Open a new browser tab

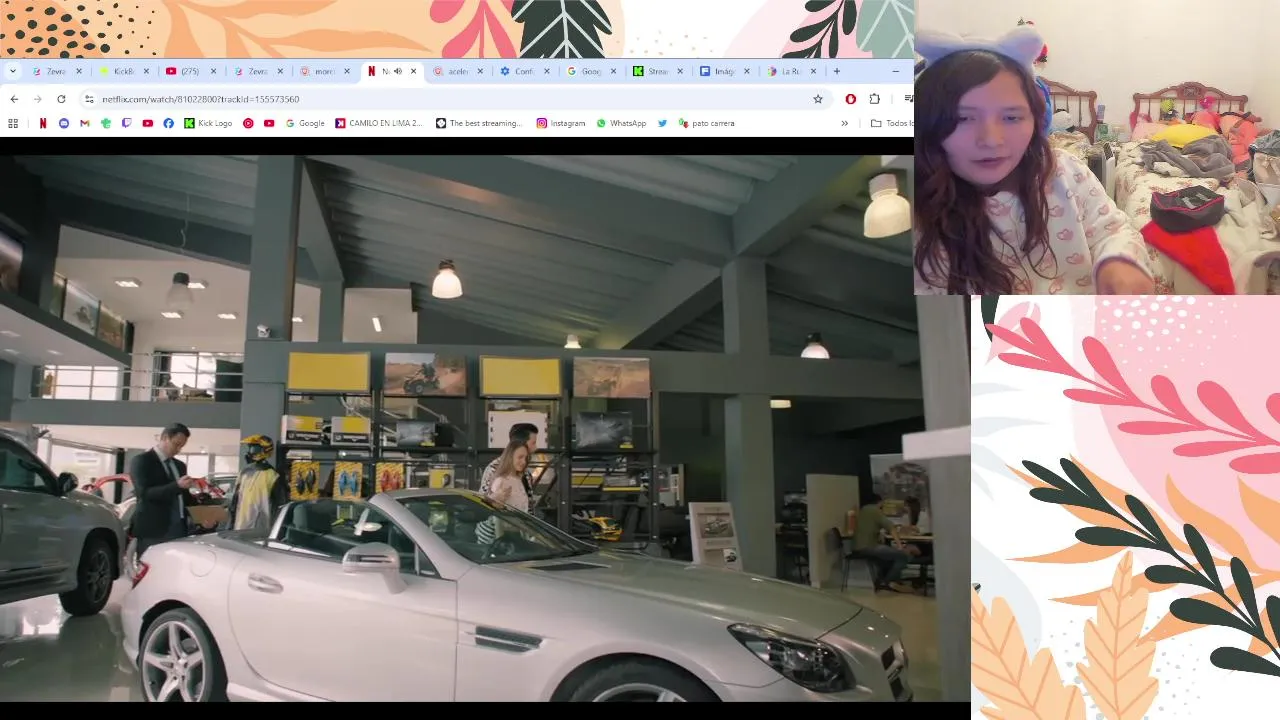pyautogui.click(x=837, y=71)
